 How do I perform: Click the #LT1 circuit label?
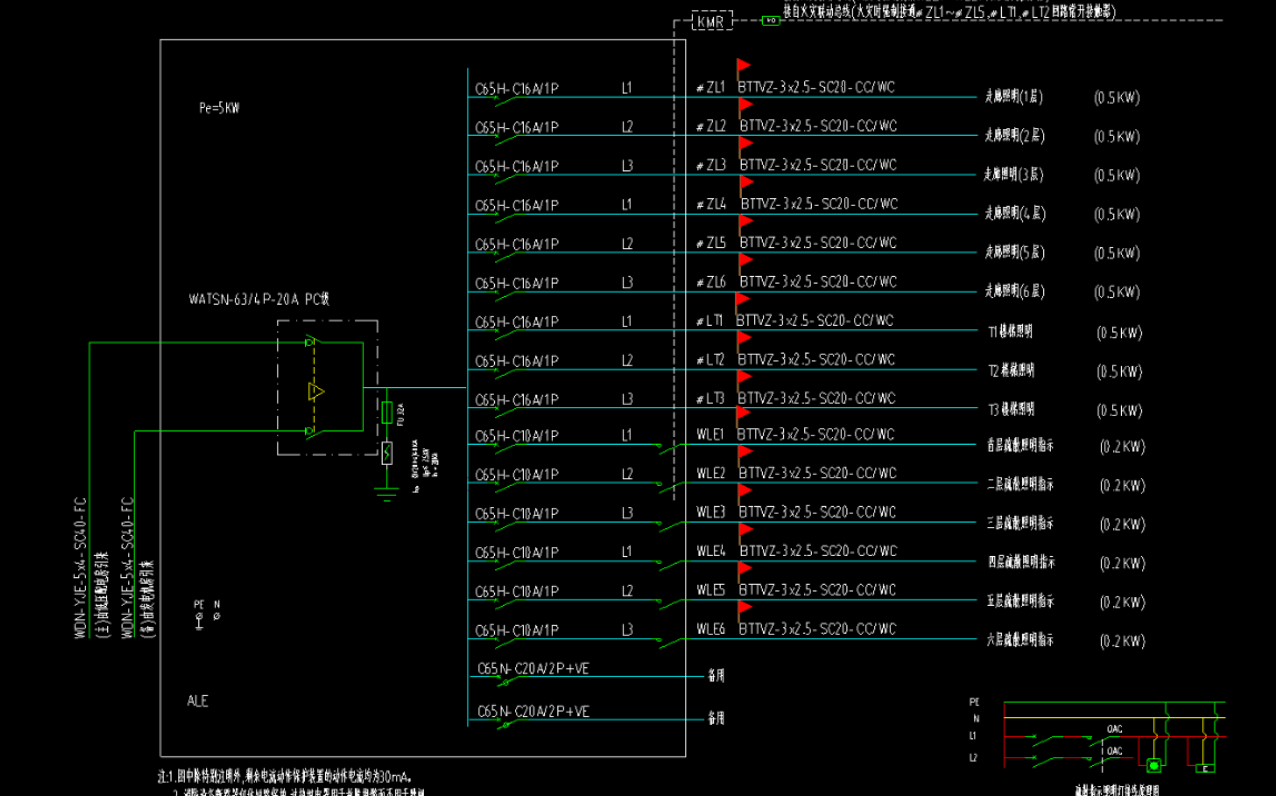click(710, 321)
